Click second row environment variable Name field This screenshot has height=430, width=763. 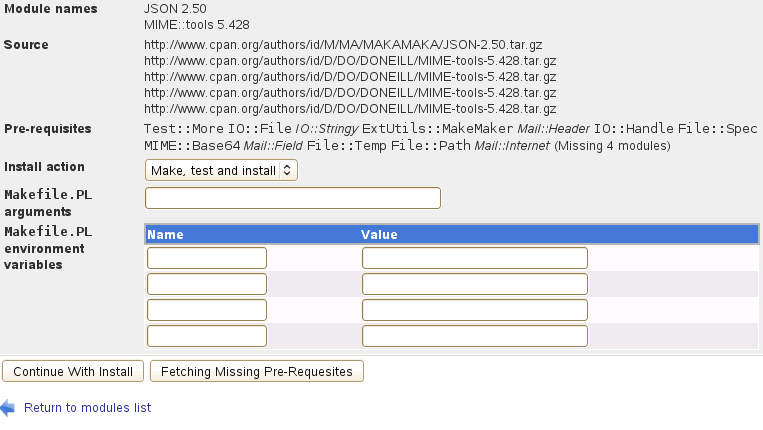(207, 284)
